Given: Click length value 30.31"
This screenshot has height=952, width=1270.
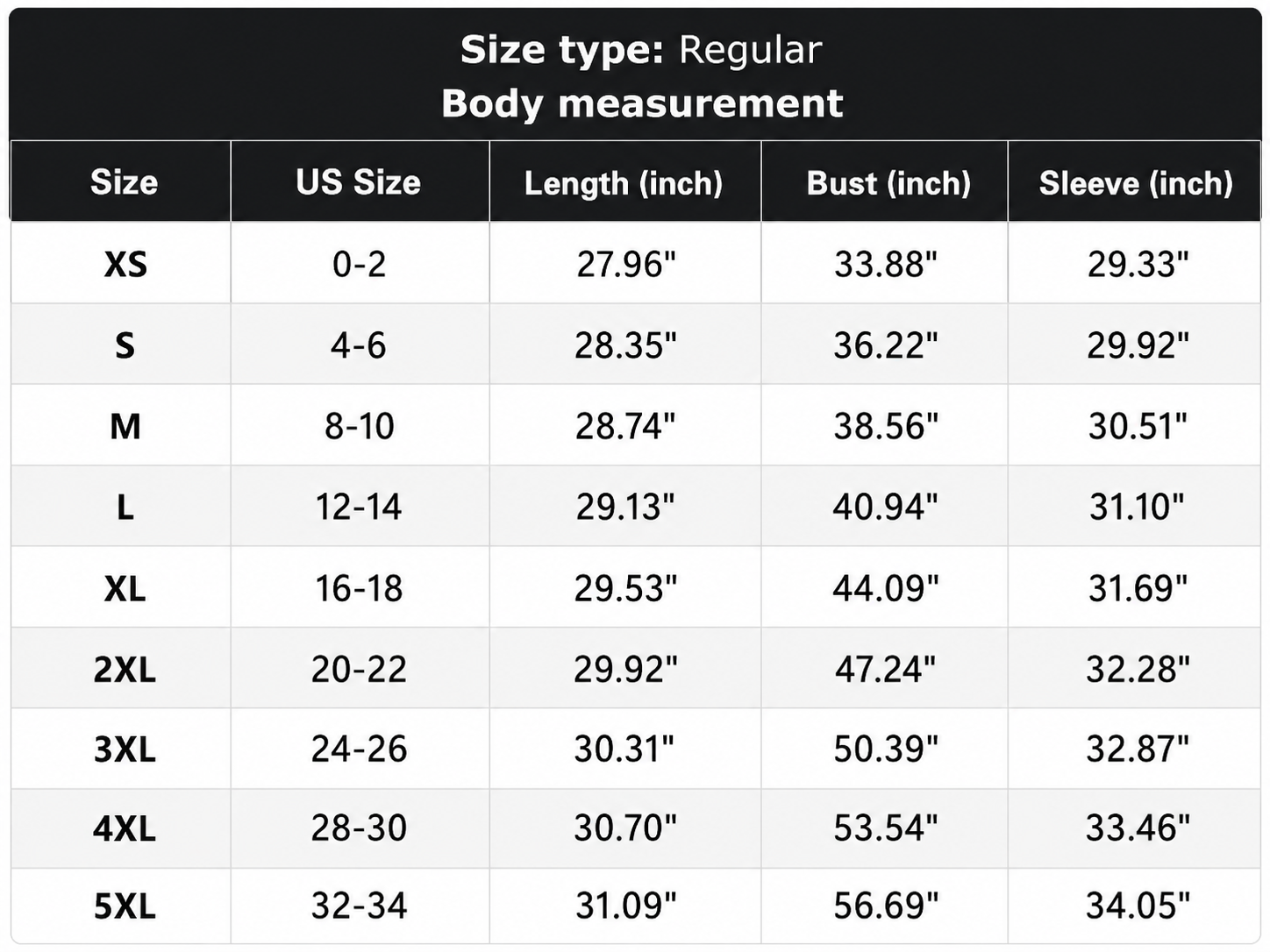Looking at the screenshot, I should tap(624, 750).
